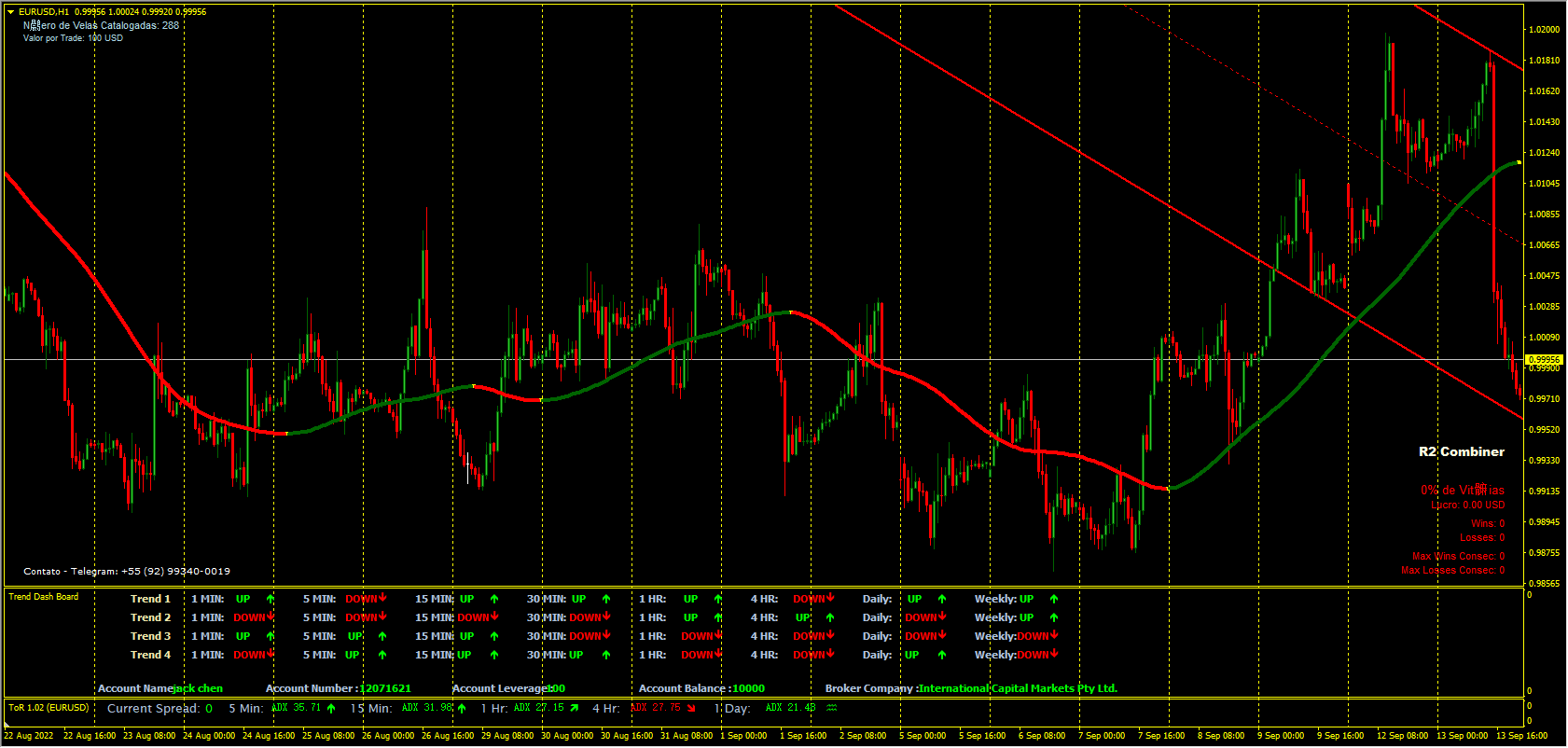Click the Trend 2 Weekly green up arrow
1568x748 pixels.
[x=1054, y=617]
